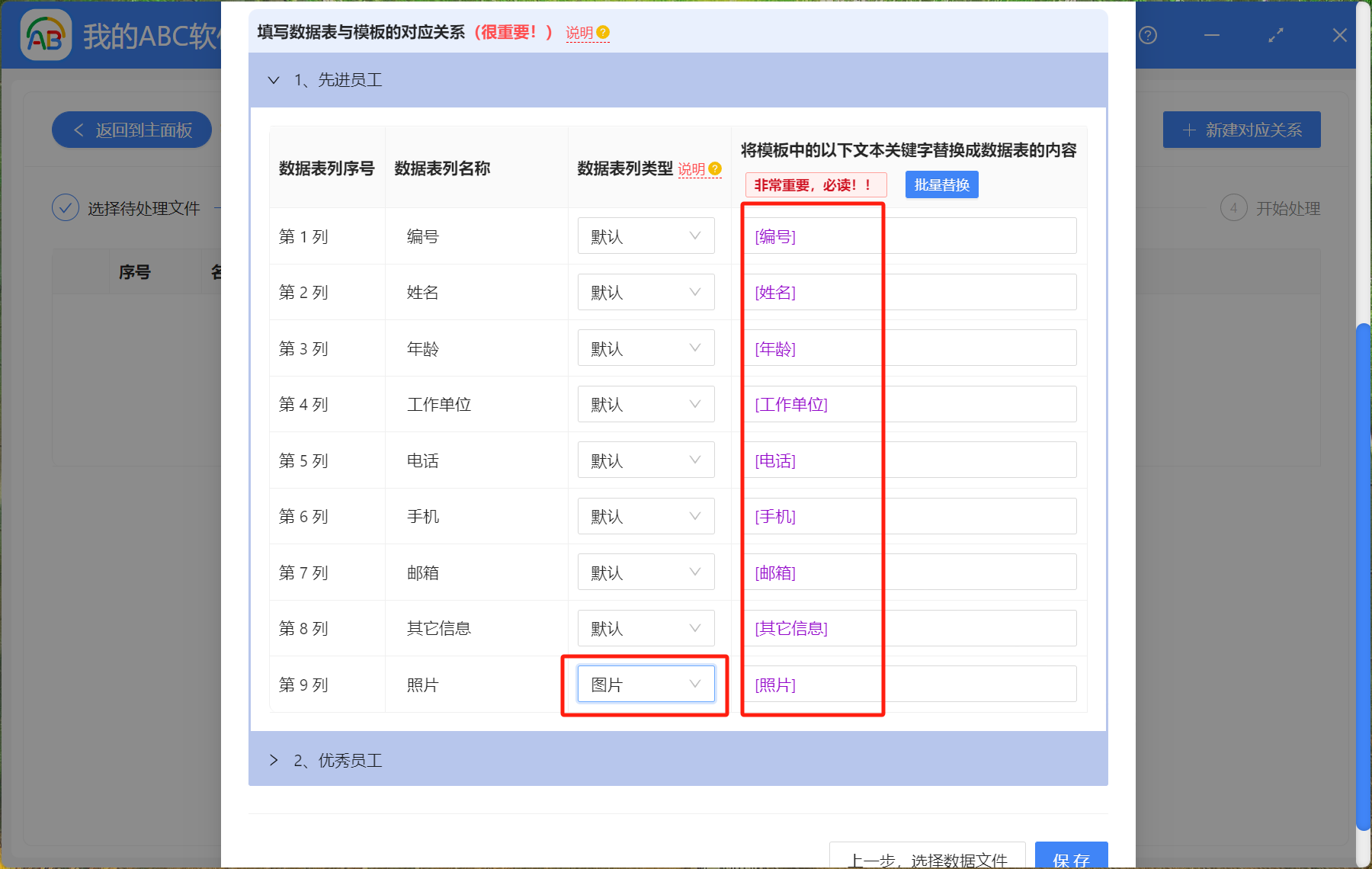Open the type dropdown for 工作单位 row
The image size is (1372, 869).
(x=646, y=404)
